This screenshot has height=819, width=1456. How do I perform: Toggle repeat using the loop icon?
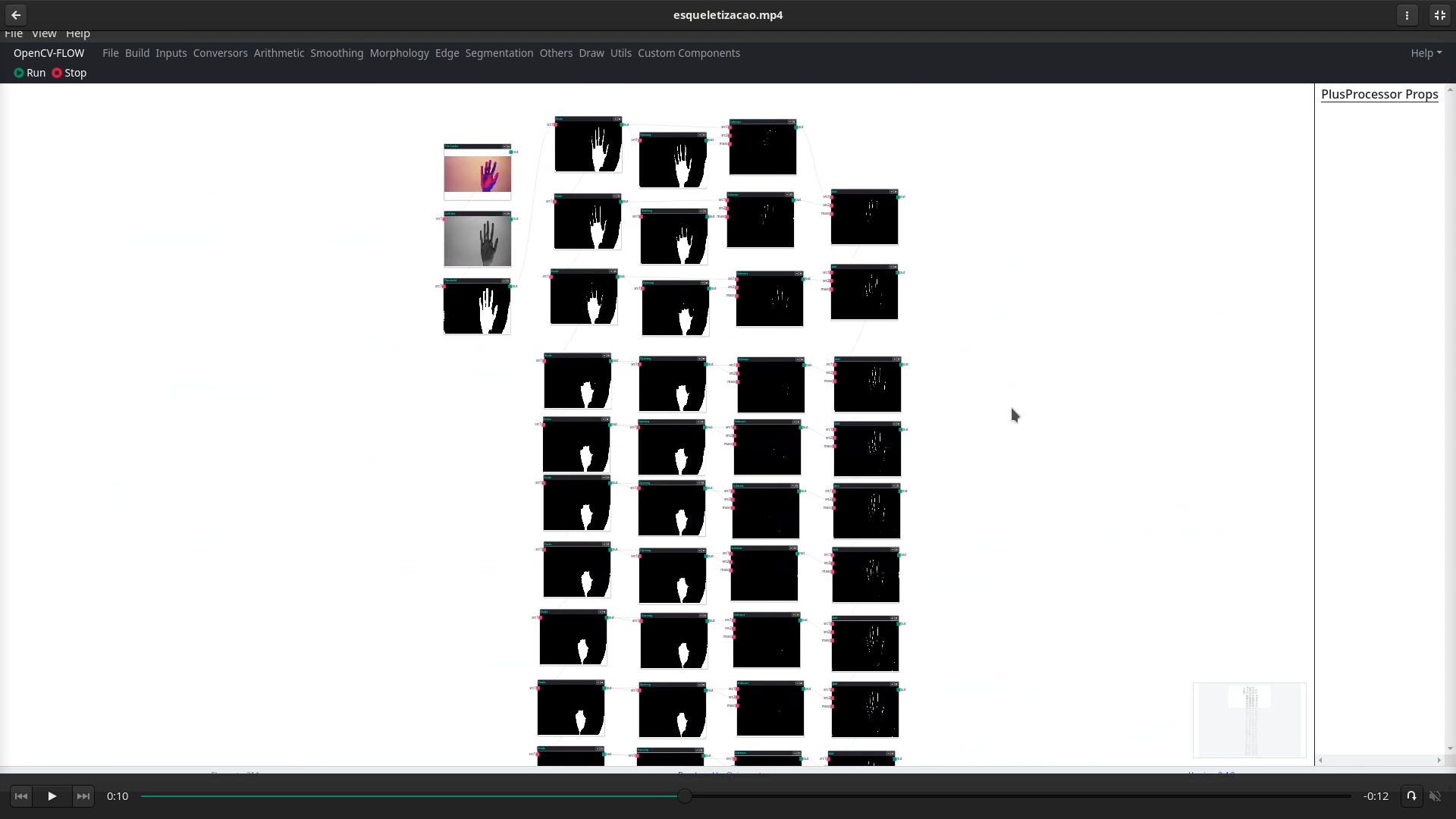[1411, 796]
